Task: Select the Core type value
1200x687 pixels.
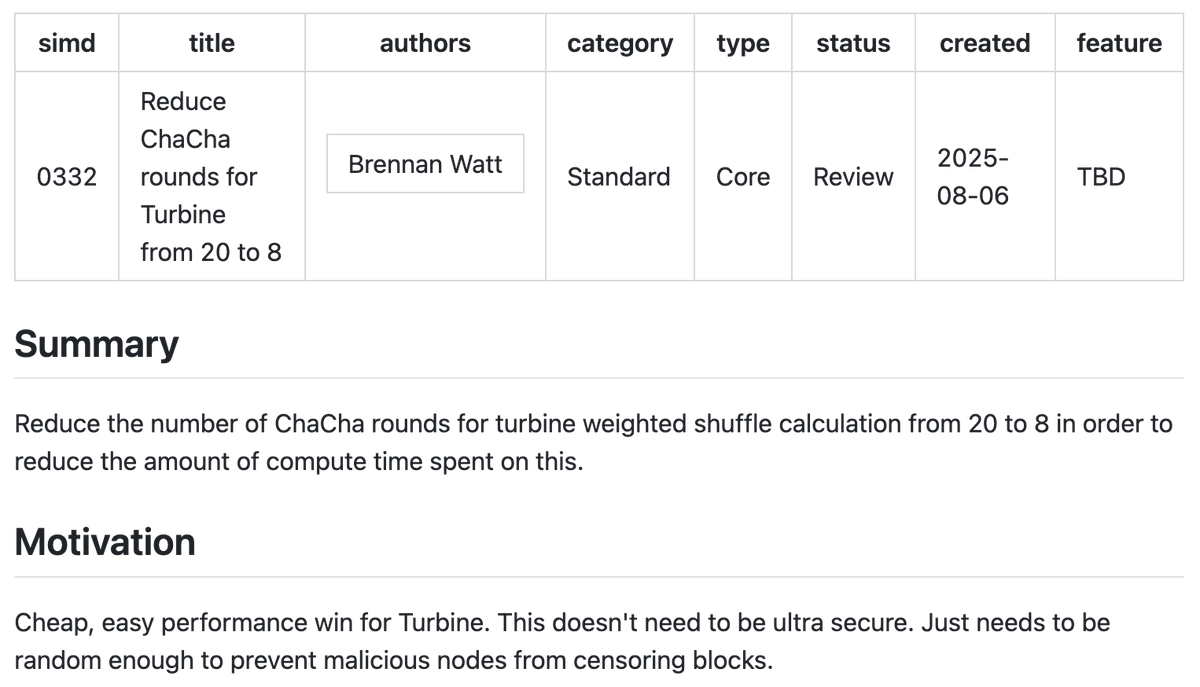Action: tap(743, 177)
